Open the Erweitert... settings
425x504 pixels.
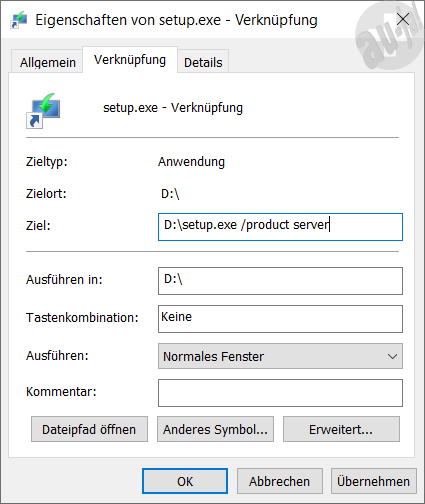point(341,429)
